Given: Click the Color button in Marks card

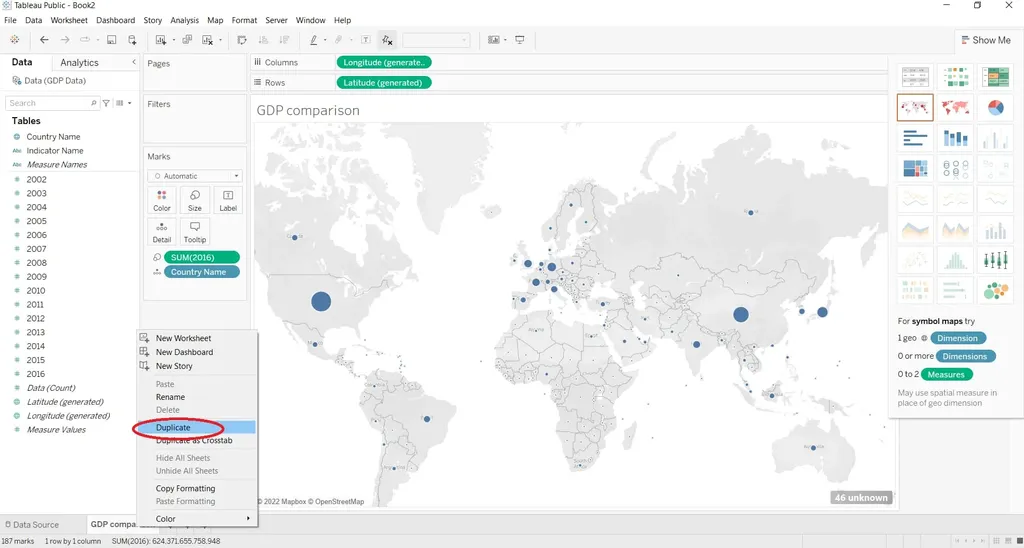Looking at the screenshot, I should coord(162,200).
